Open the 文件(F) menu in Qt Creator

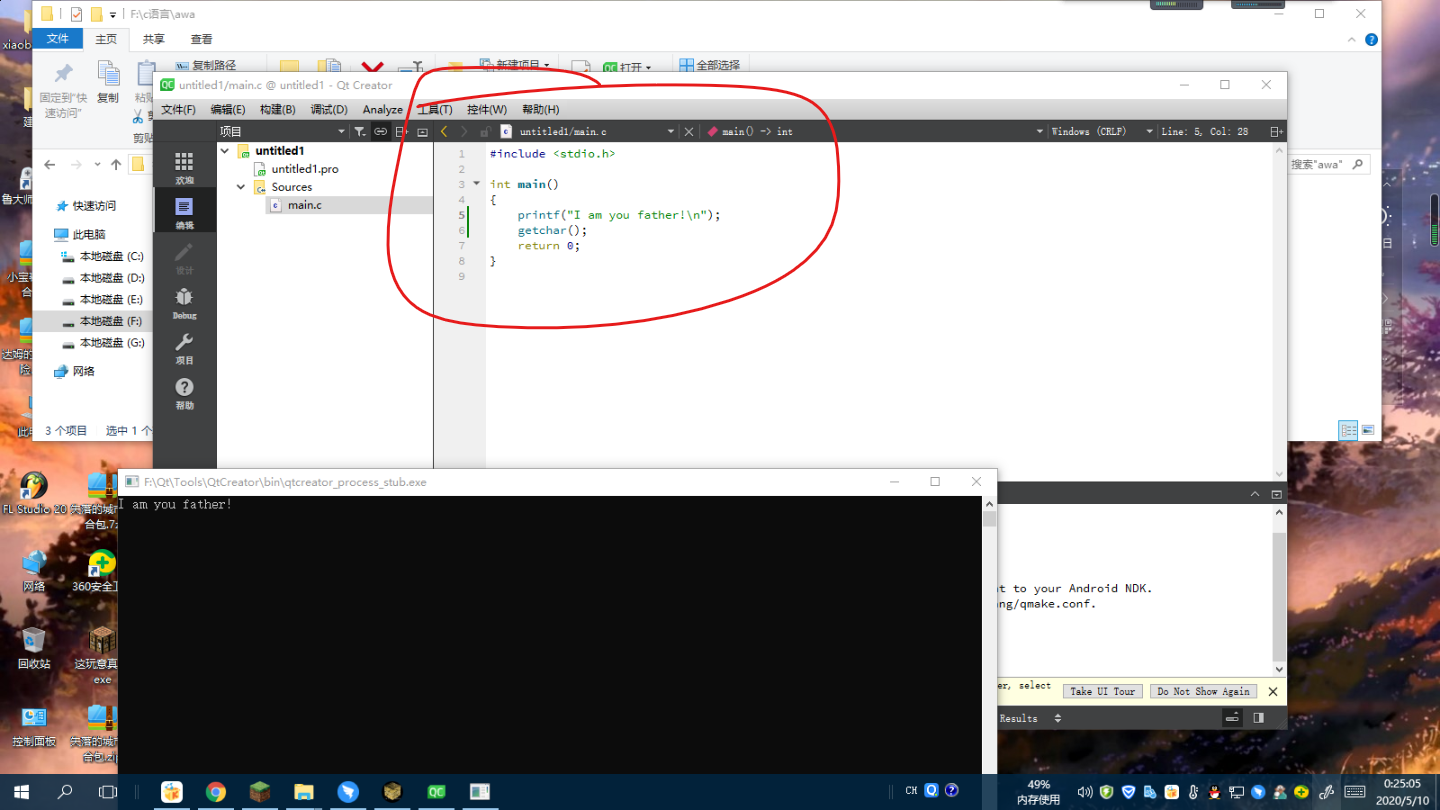click(178, 109)
